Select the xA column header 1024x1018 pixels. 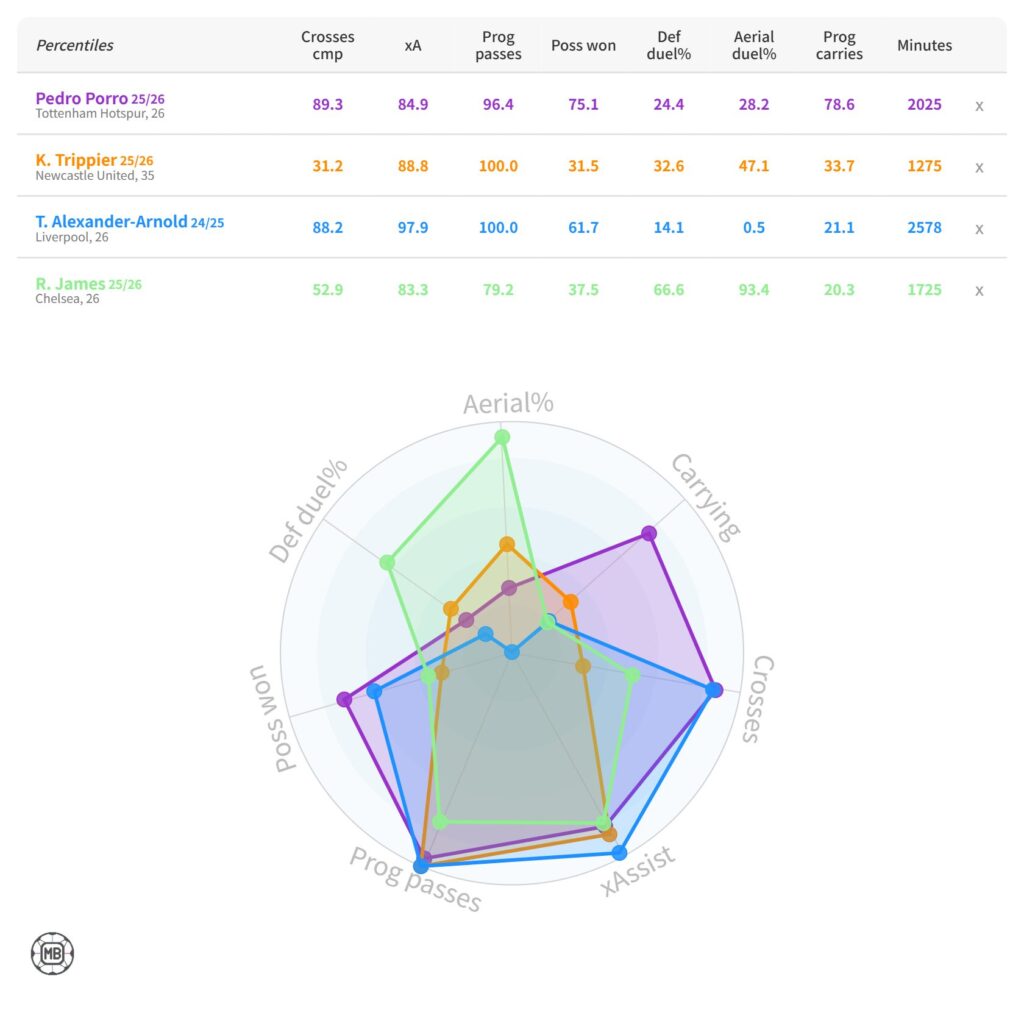click(x=412, y=45)
